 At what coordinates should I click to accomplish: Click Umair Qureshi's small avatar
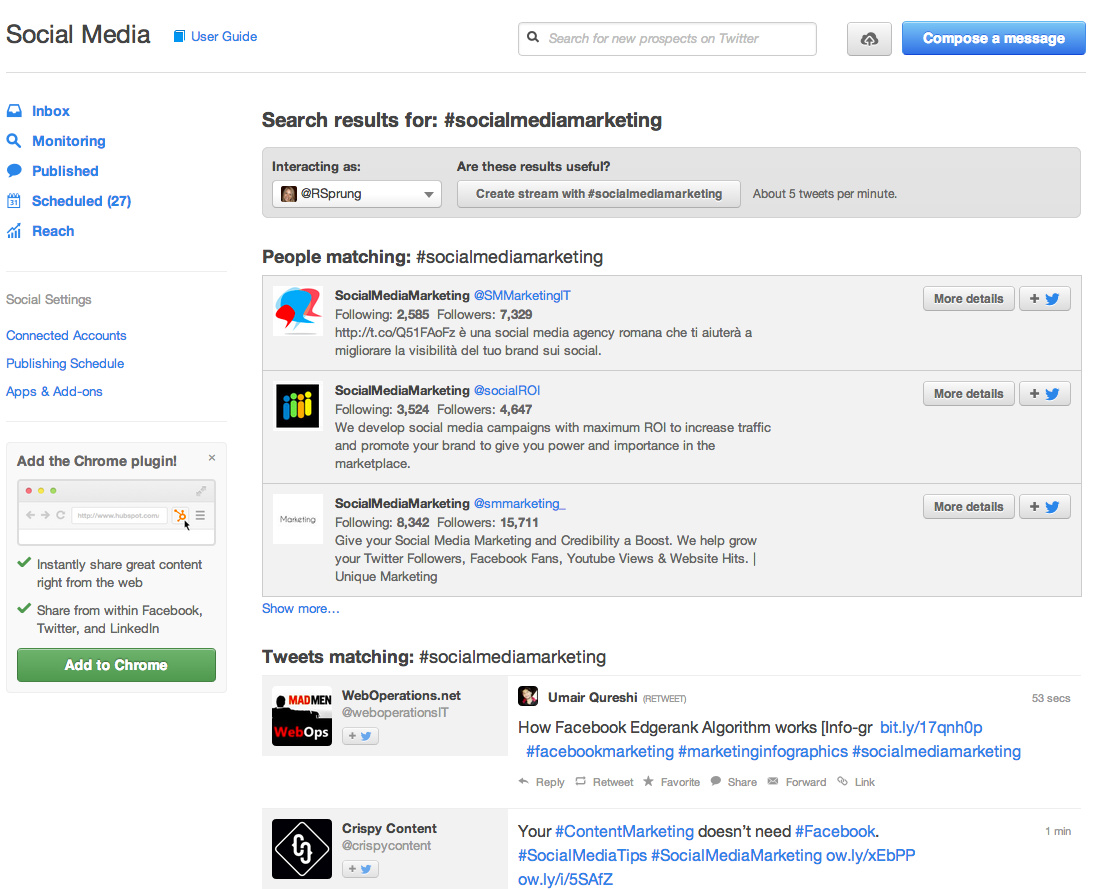(x=528, y=696)
